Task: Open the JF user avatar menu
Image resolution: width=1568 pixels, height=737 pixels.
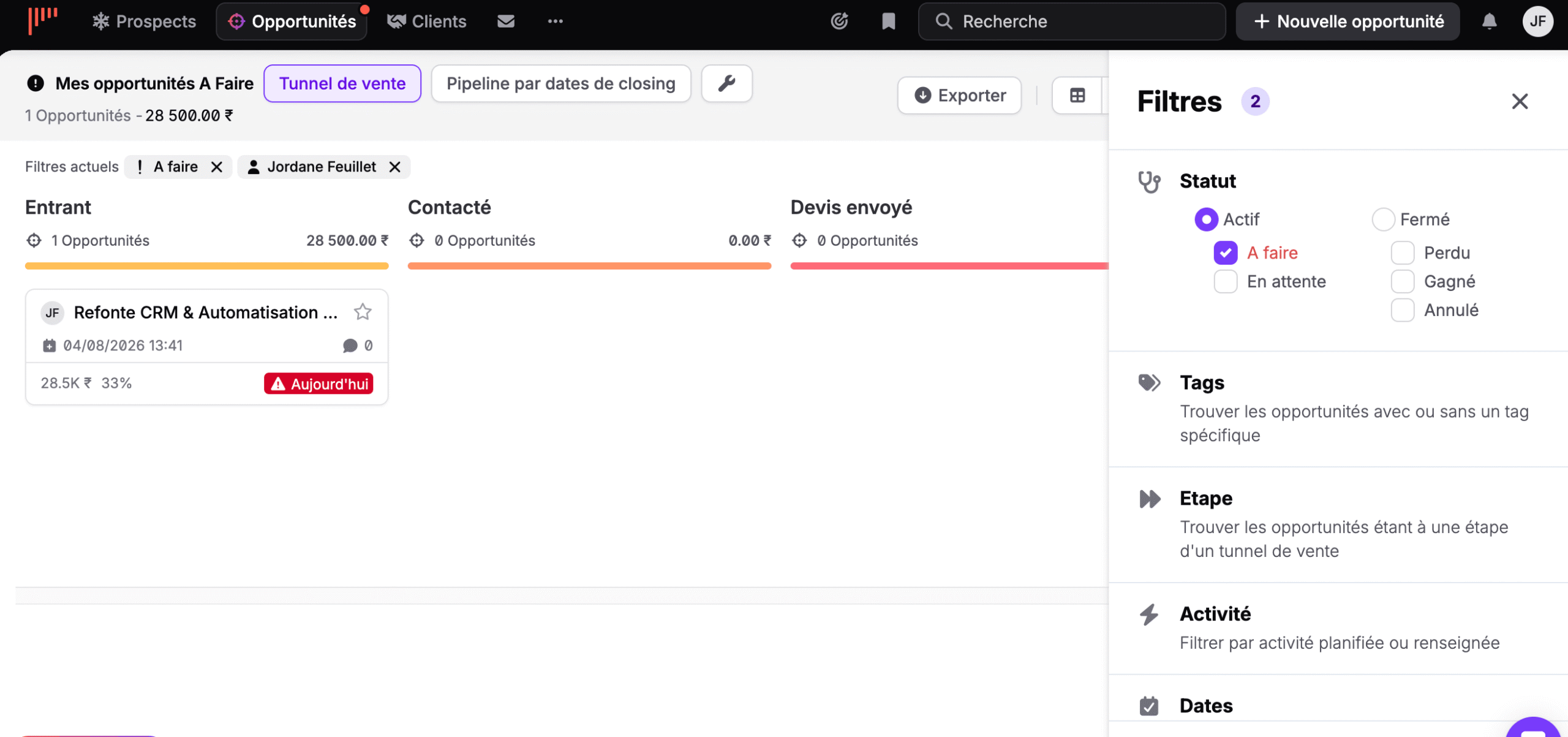Action: [1537, 21]
